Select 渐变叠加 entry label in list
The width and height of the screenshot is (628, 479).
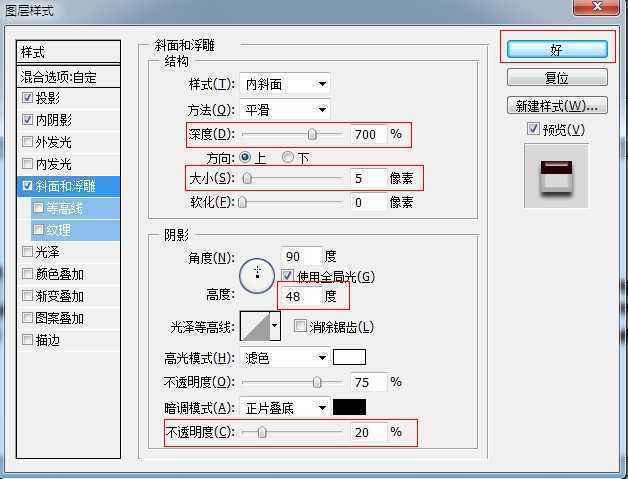tap(60, 296)
